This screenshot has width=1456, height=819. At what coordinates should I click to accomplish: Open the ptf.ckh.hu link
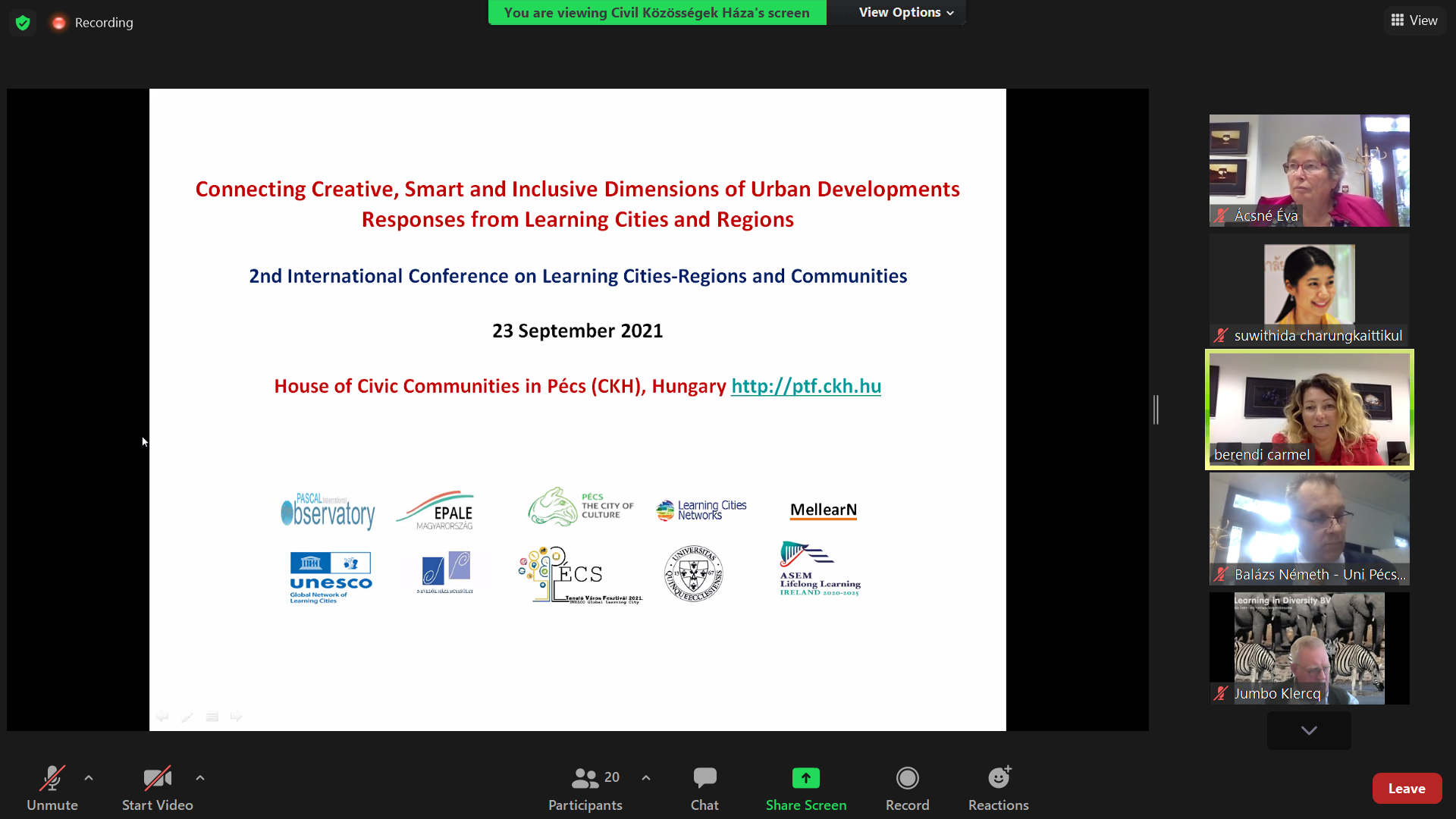click(805, 386)
